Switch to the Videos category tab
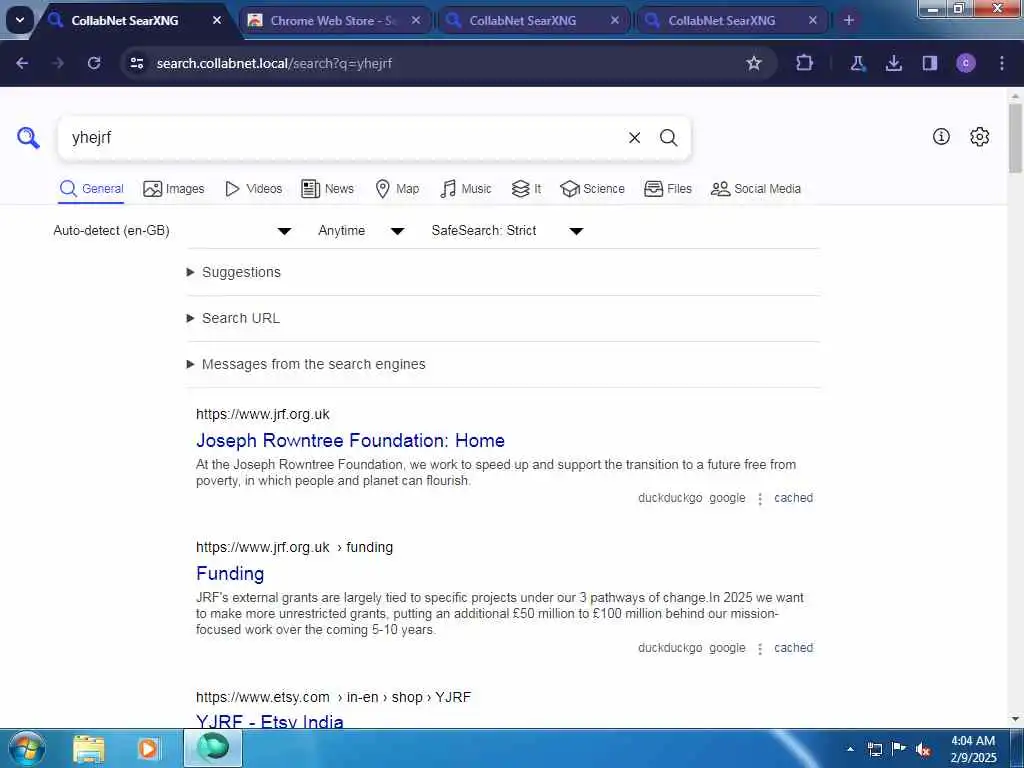The width and height of the screenshot is (1024, 768). (253, 189)
